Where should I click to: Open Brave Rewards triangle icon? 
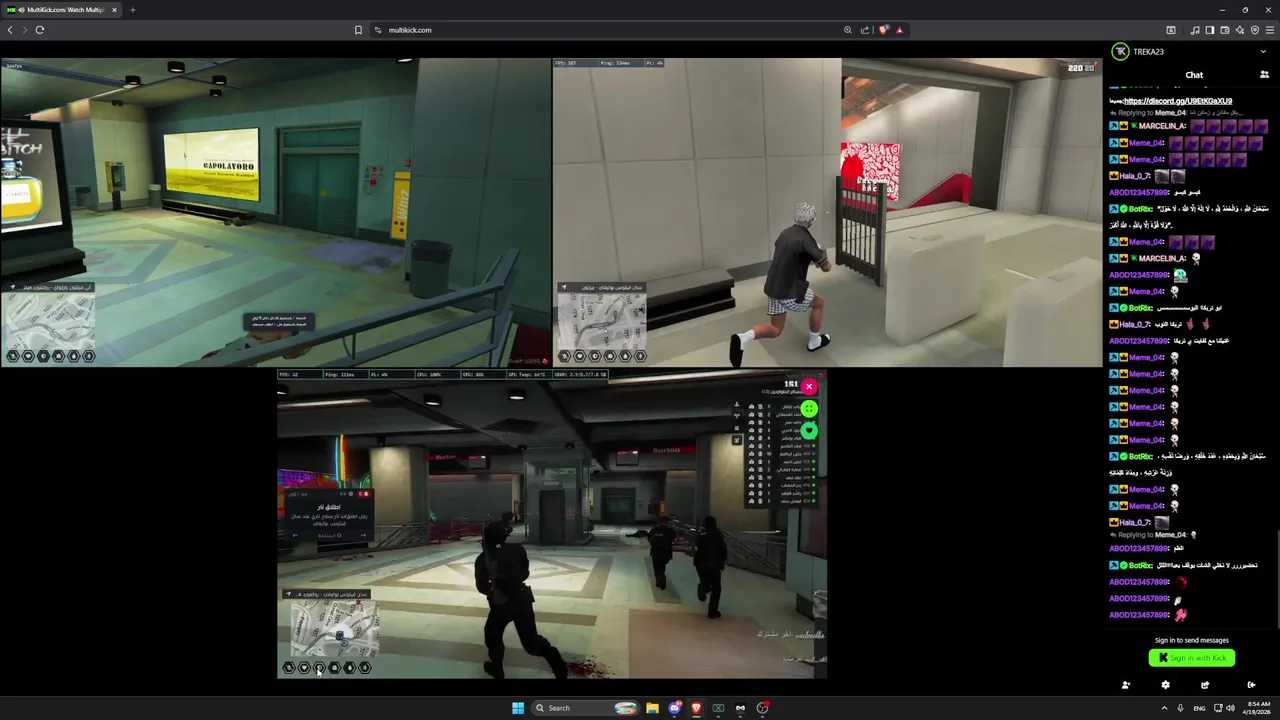[x=899, y=30]
